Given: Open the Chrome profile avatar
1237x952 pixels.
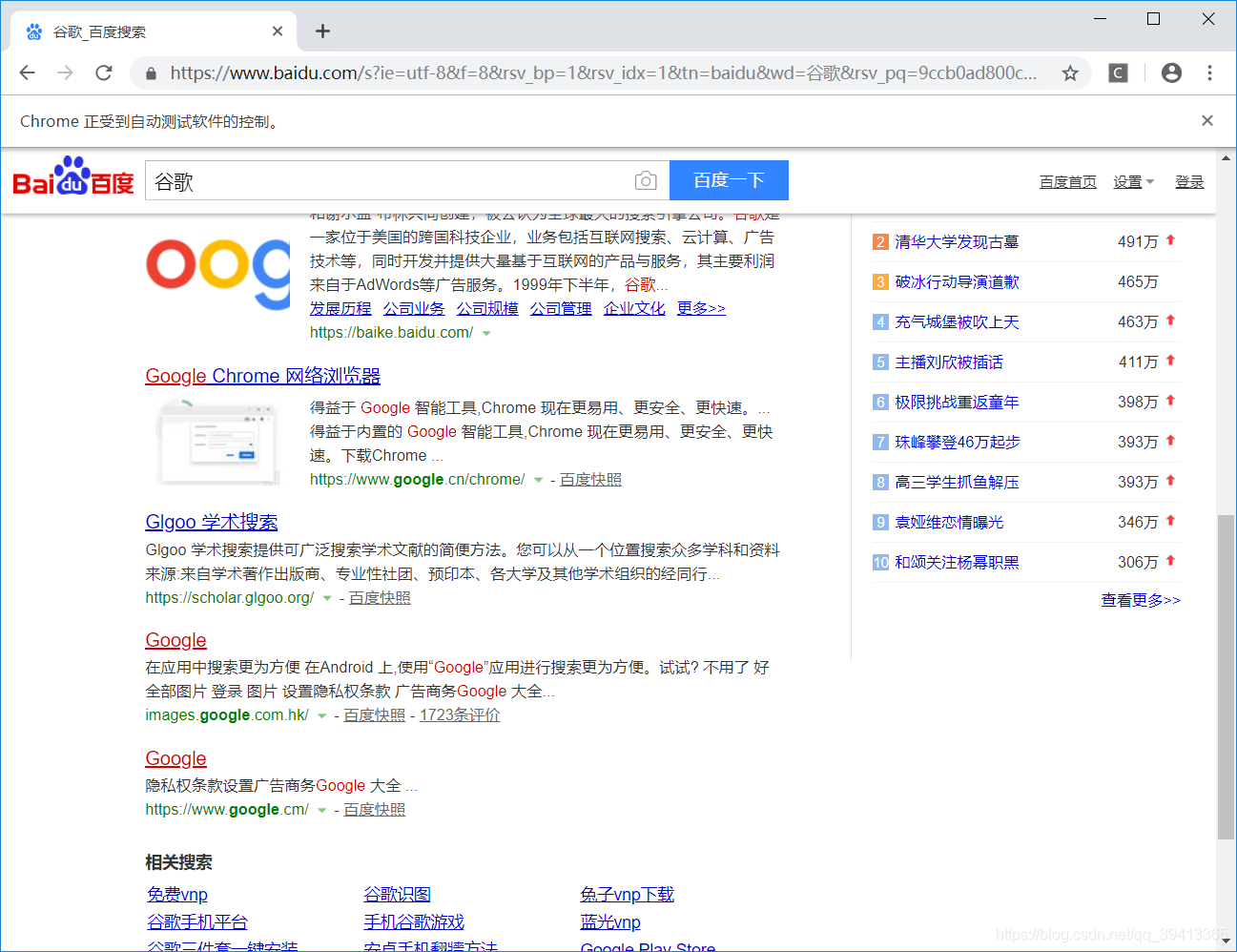Looking at the screenshot, I should [1171, 72].
